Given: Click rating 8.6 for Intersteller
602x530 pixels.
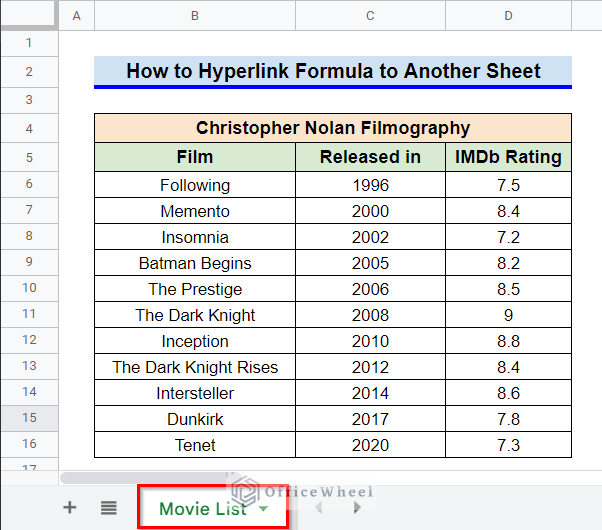Looking at the screenshot, I should point(508,393).
